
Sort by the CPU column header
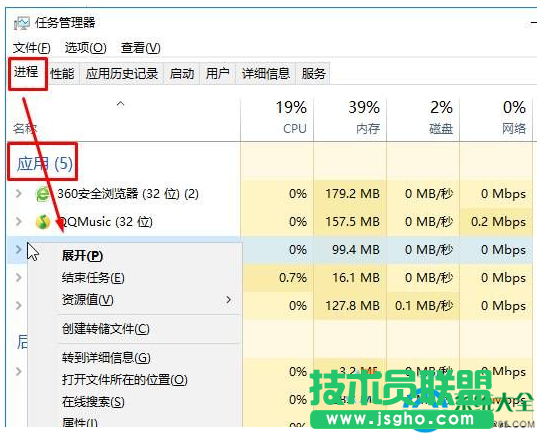277,118
